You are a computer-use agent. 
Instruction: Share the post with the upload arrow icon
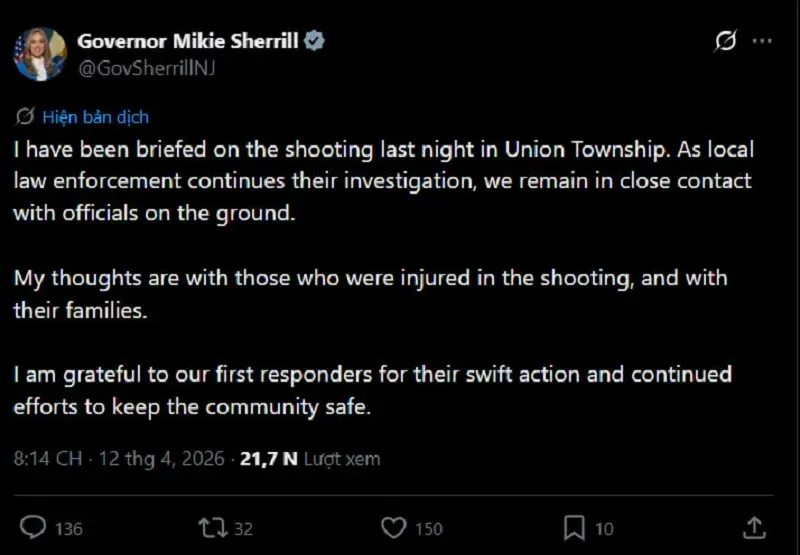(x=755, y=526)
